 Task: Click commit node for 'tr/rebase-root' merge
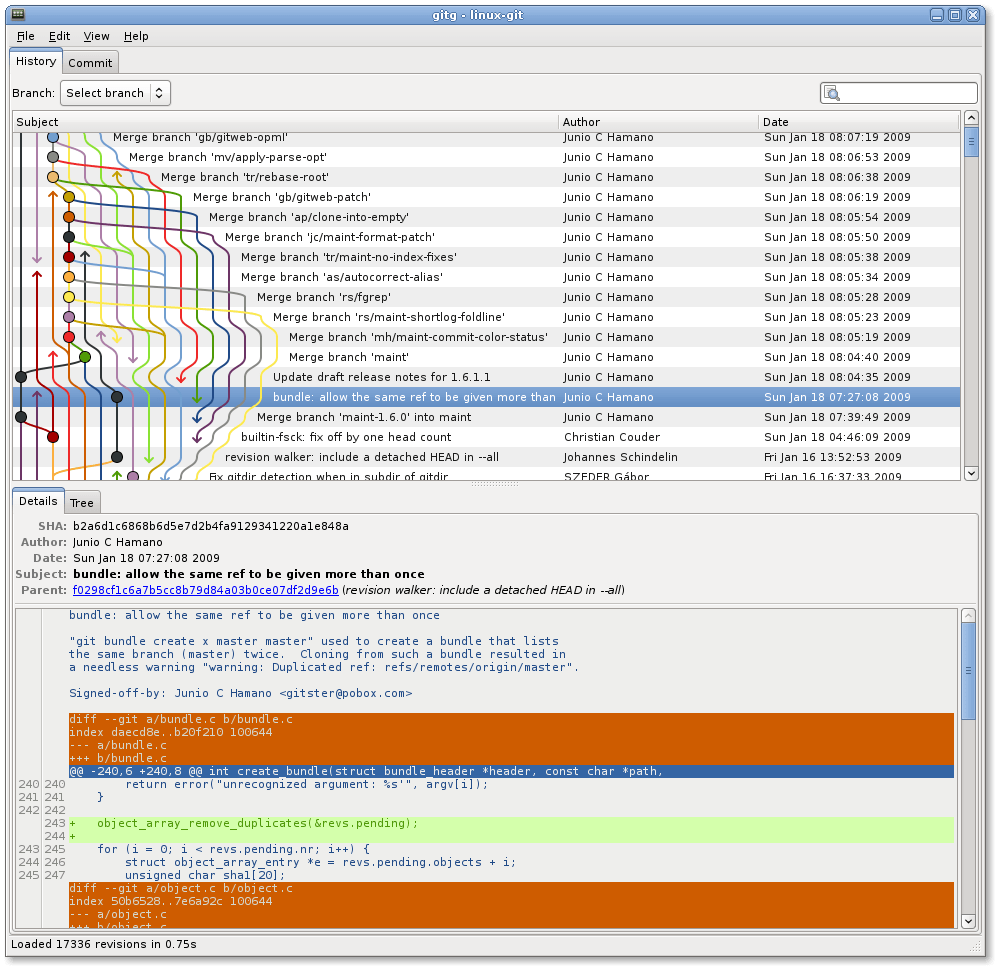[x=53, y=177]
